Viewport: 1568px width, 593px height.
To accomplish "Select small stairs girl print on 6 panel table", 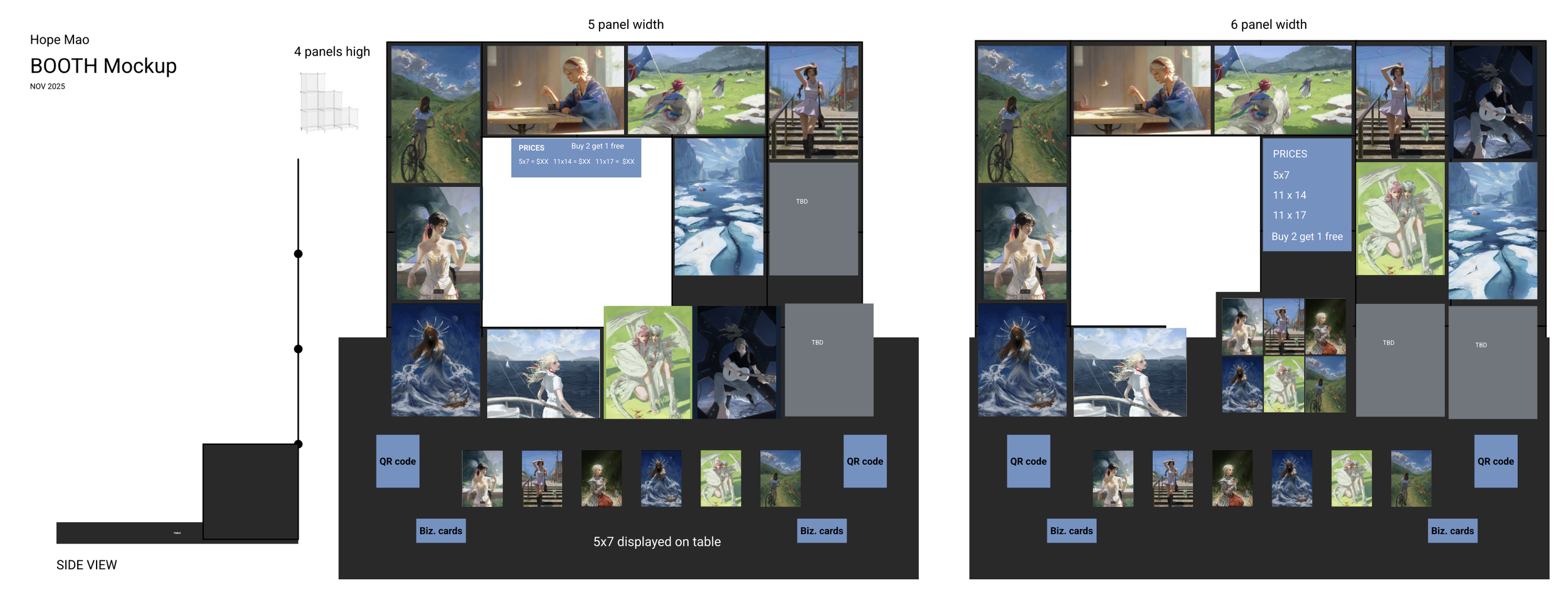I will click(1173, 478).
